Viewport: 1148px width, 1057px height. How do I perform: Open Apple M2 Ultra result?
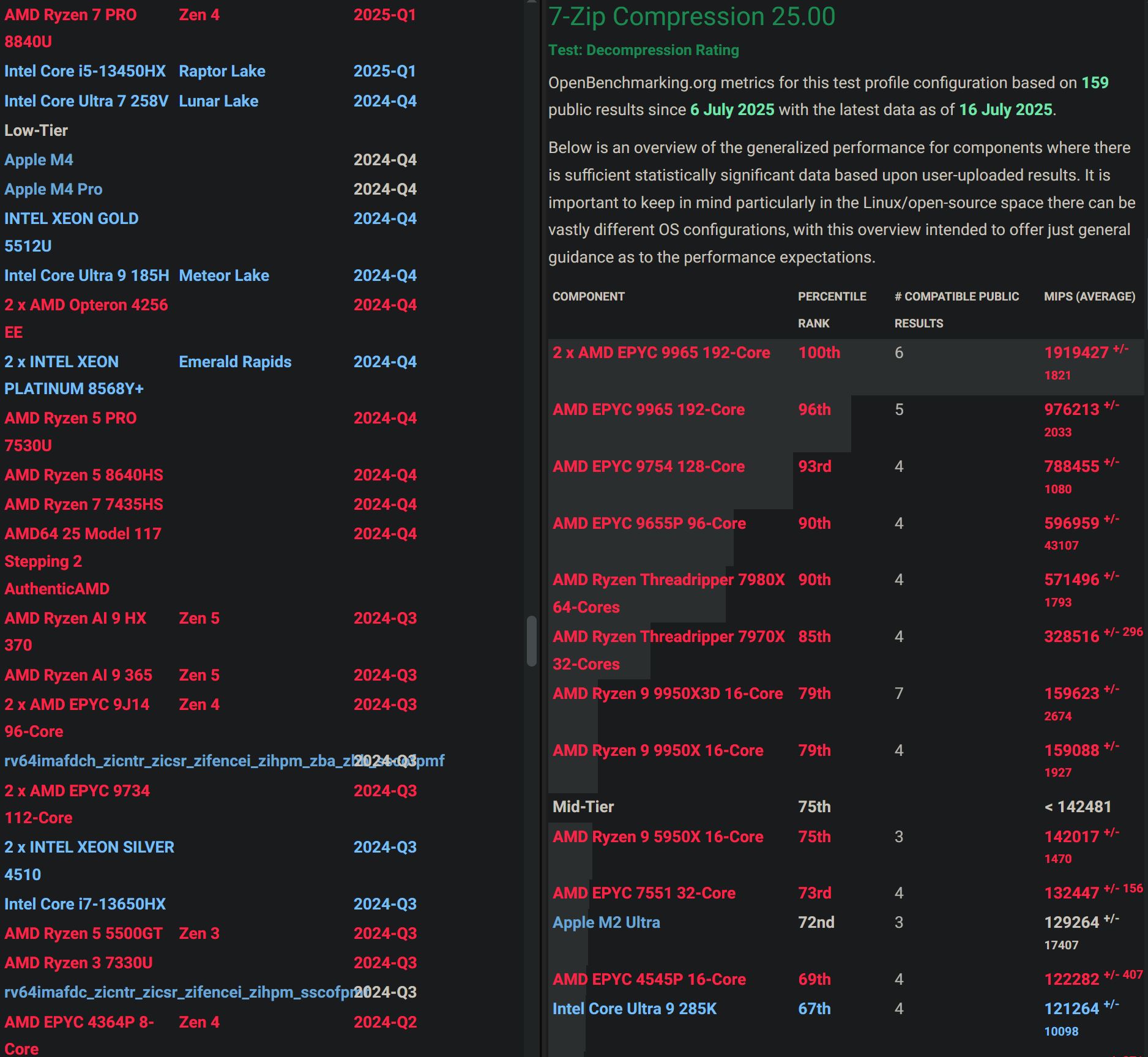point(606,922)
